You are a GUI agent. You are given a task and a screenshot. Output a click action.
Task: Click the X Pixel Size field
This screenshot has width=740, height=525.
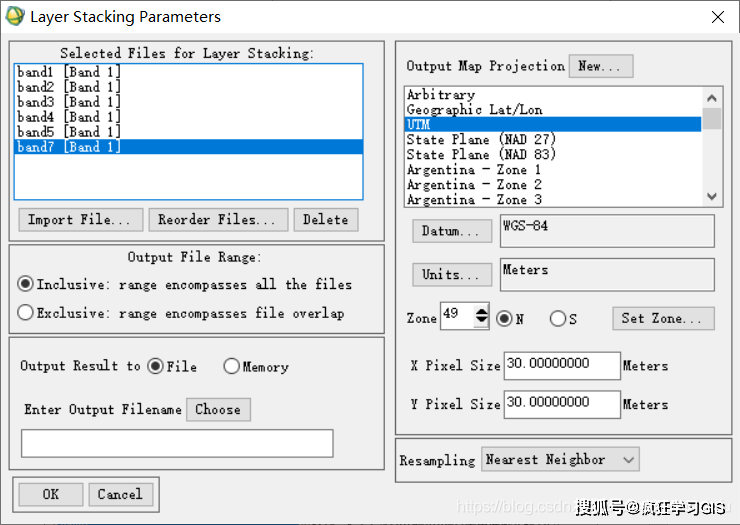click(x=561, y=365)
